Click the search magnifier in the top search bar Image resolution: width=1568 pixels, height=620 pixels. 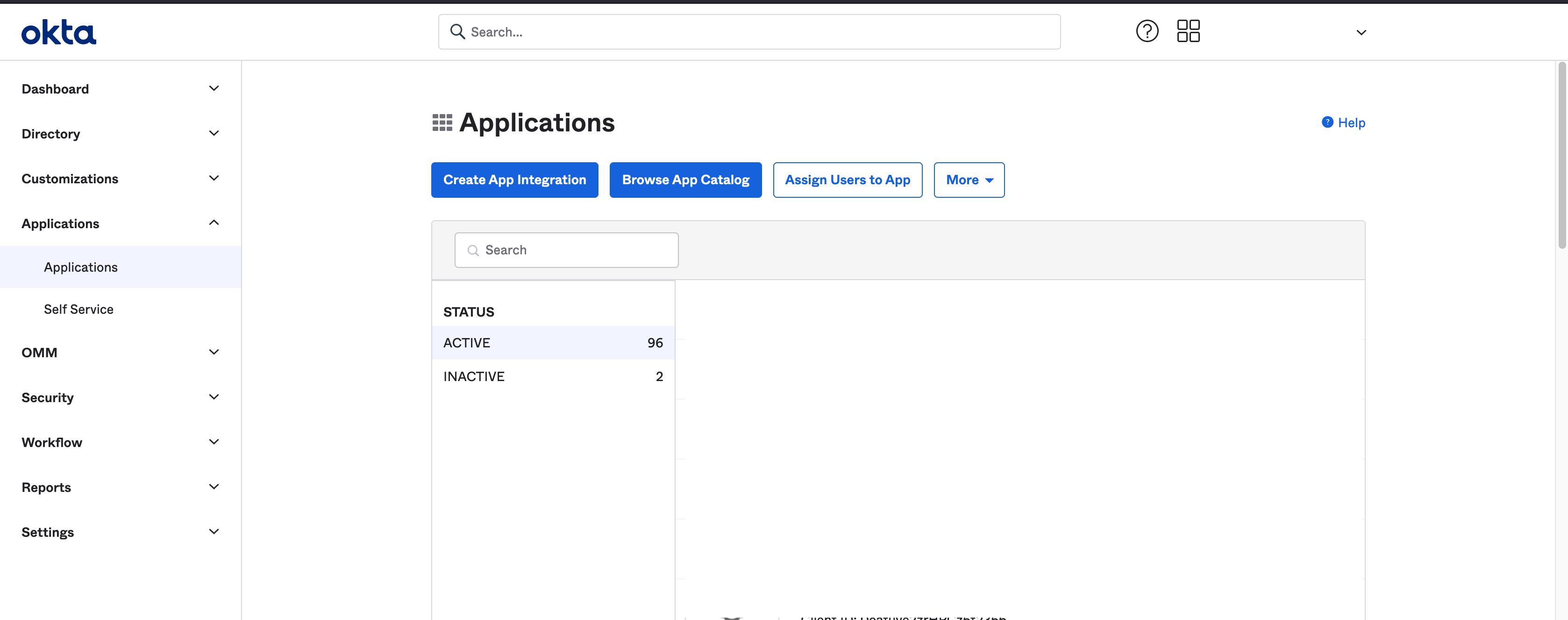point(458,31)
